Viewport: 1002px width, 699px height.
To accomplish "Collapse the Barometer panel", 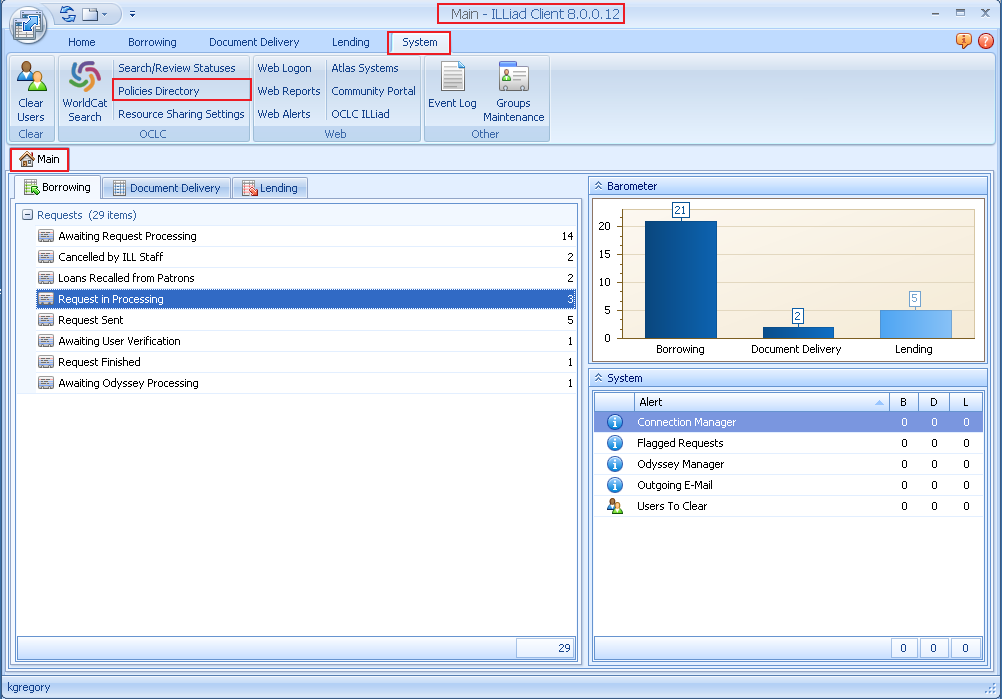I will click(598, 186).
